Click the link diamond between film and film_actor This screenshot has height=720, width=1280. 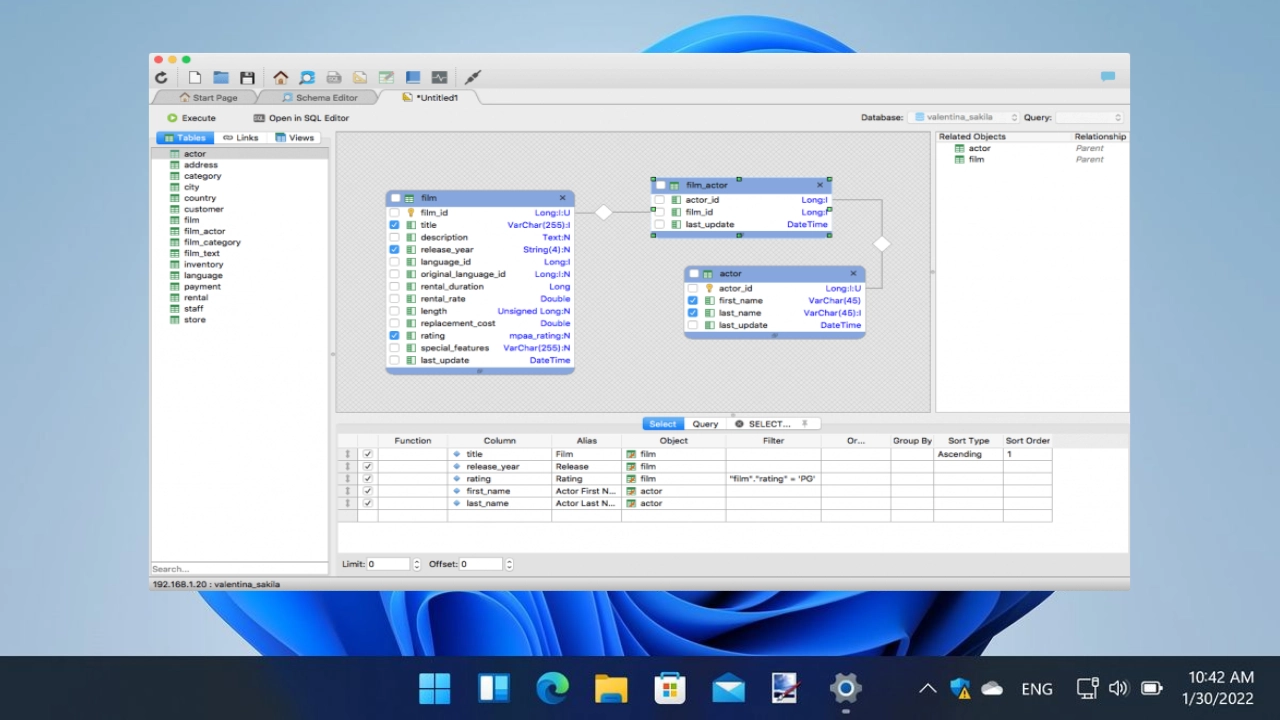pyautogui.click(x=603, y=212)
